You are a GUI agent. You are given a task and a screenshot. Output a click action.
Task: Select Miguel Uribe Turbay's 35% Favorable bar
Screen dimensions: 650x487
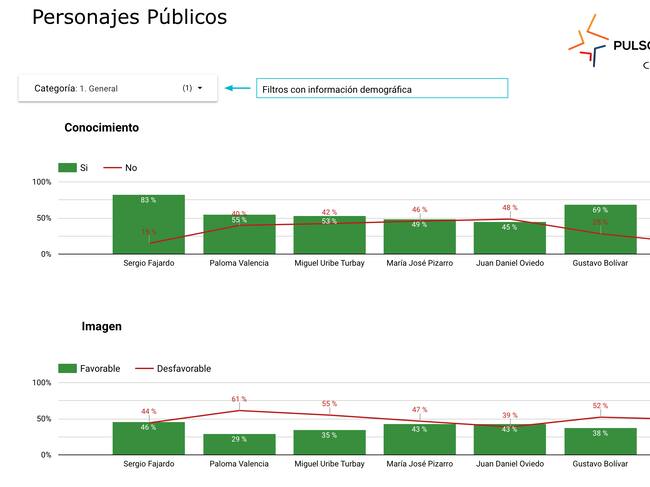click(x=329, y=442)
